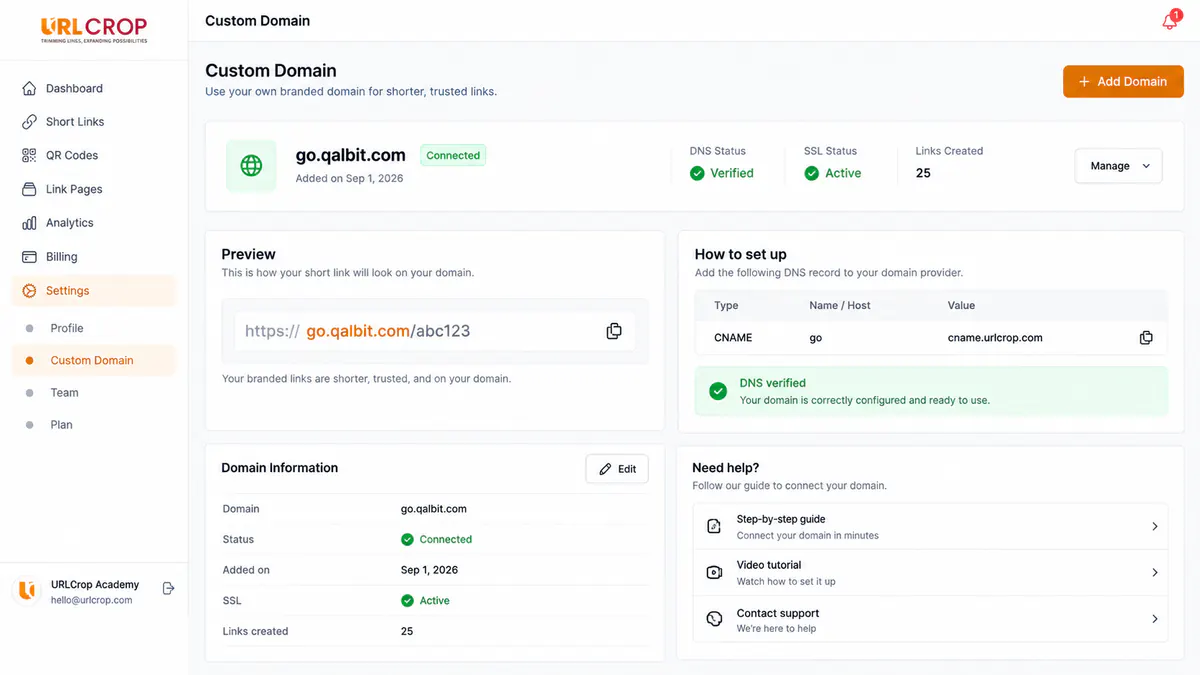The image size is (1200, 675).
Task: Click "Added on Sep 1, 2026" text
Action: pos(349,178)
